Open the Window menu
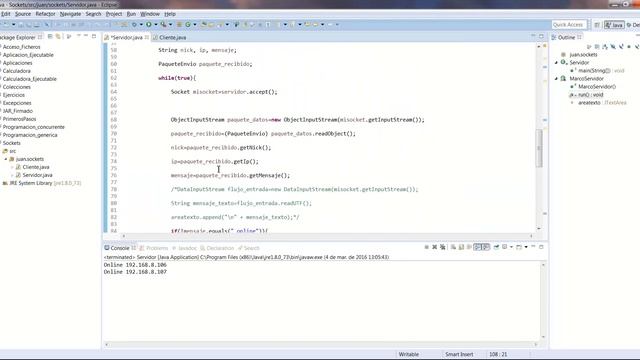The height and width of the screenshot is (360, 640). [150, 14]
